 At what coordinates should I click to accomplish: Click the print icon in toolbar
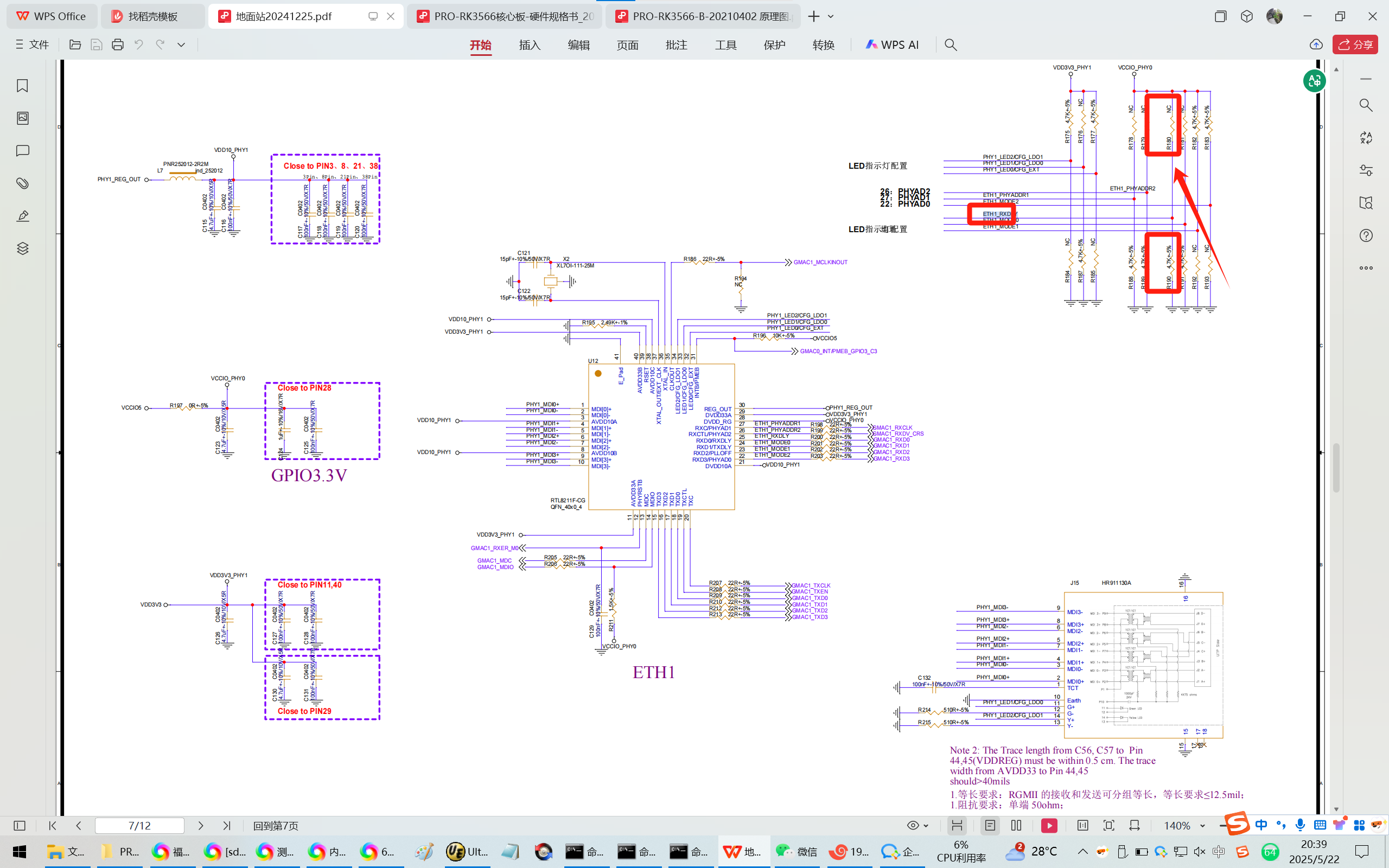[x=118, y=45]
